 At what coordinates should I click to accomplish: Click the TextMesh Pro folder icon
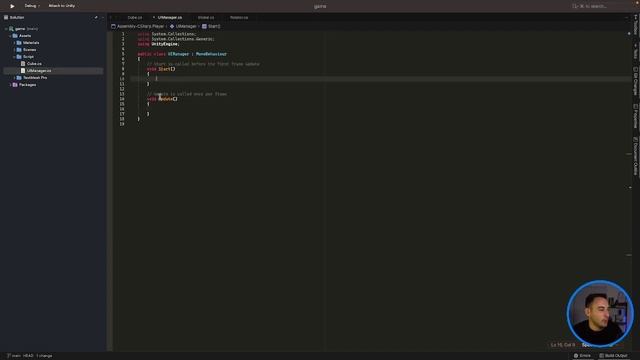point(19,78)
